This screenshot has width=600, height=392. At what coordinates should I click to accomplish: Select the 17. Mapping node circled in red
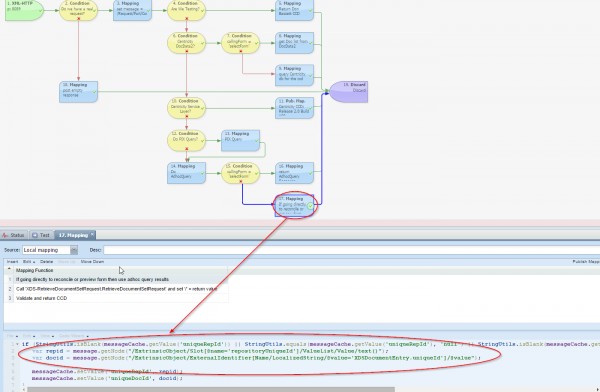coord(294,206)
